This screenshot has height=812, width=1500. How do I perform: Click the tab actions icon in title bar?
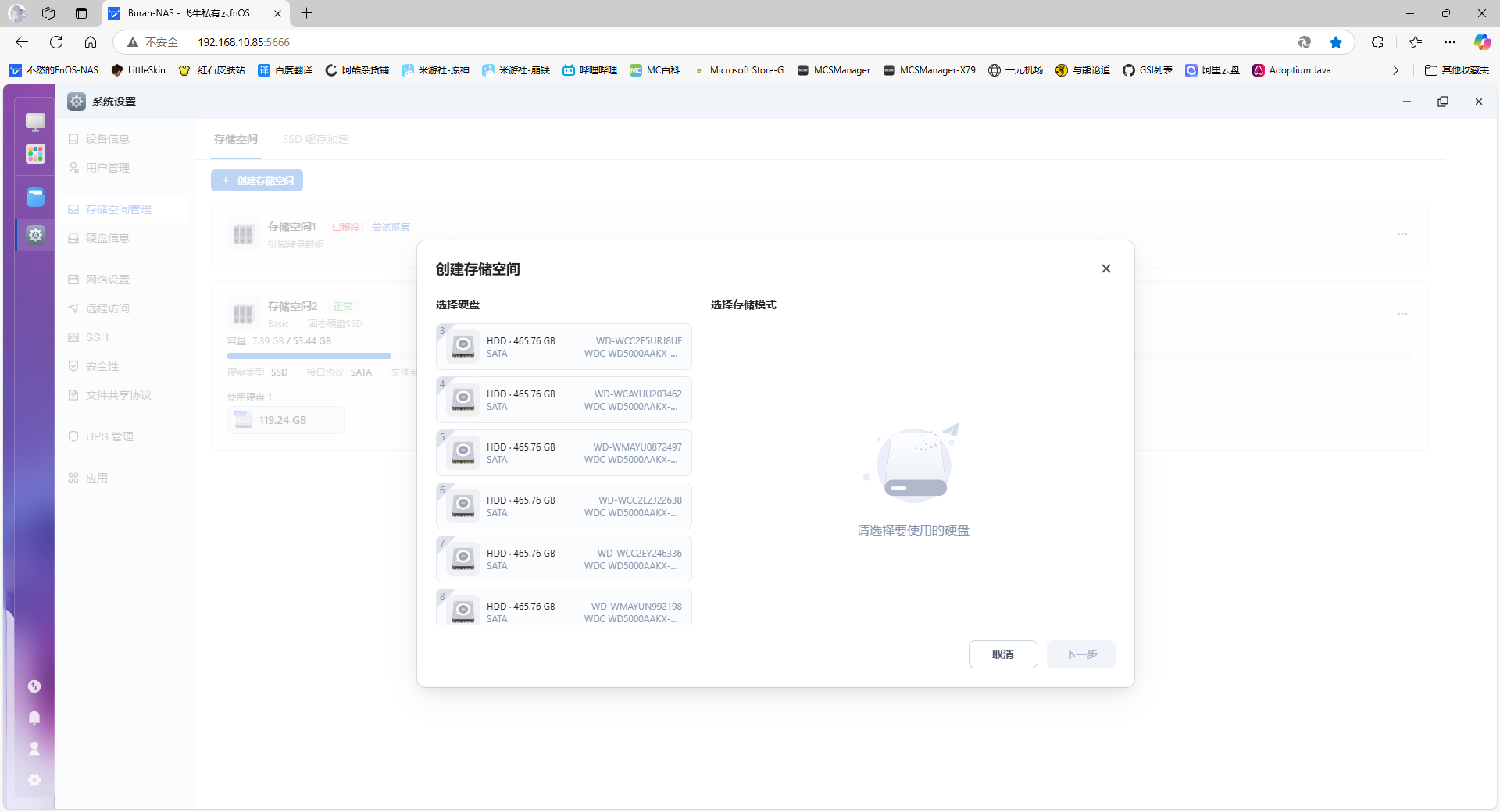(x=81, y=13)
